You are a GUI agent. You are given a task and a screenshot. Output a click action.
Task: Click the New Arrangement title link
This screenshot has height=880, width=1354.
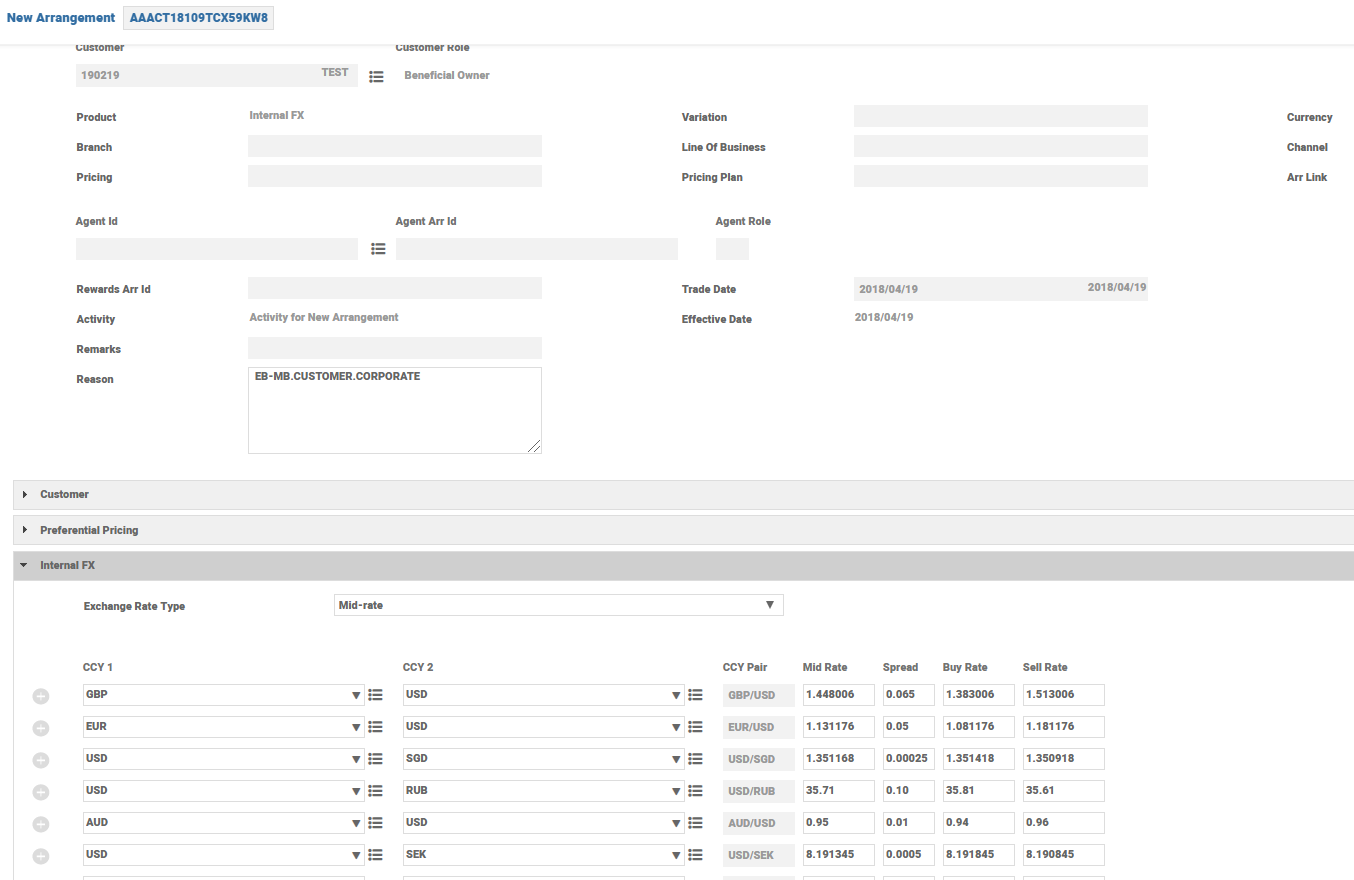(x=60, y=18)
